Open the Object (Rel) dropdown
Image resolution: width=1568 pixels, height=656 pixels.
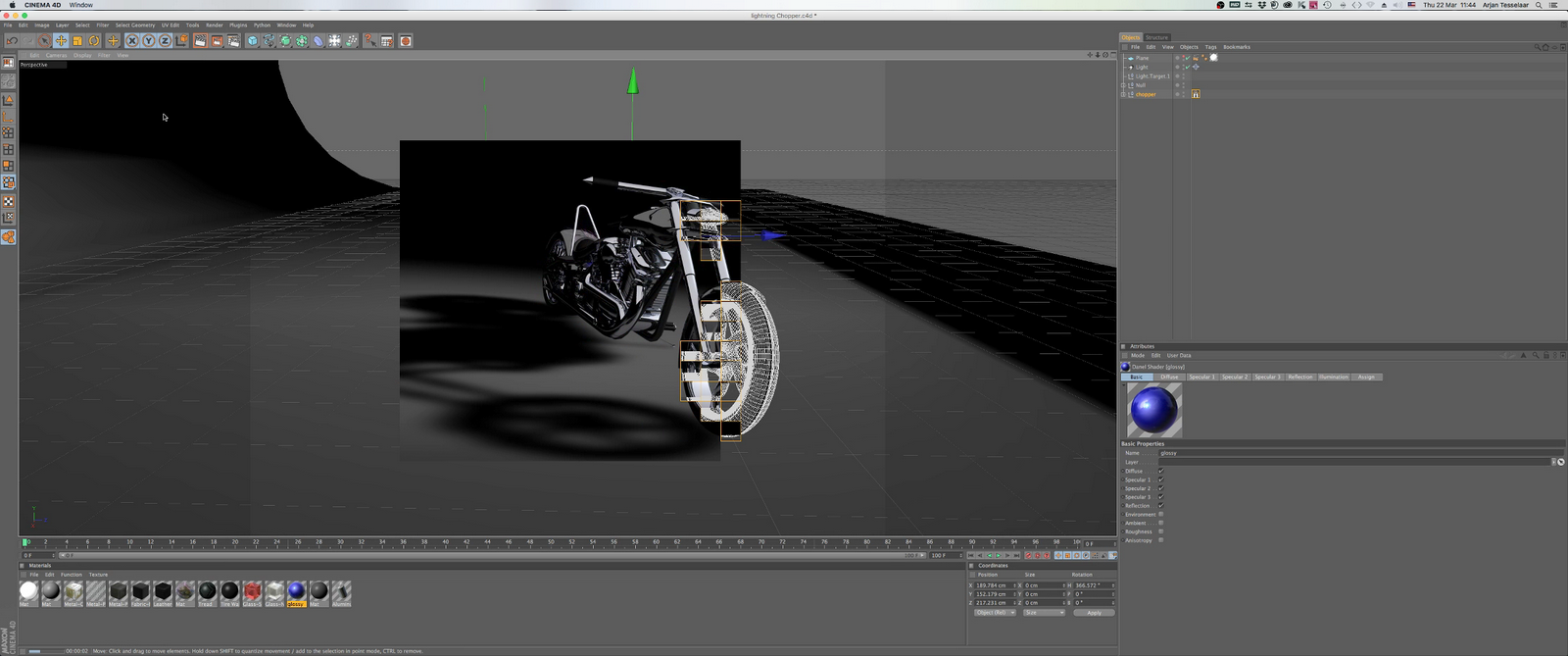tap(995, 613)
